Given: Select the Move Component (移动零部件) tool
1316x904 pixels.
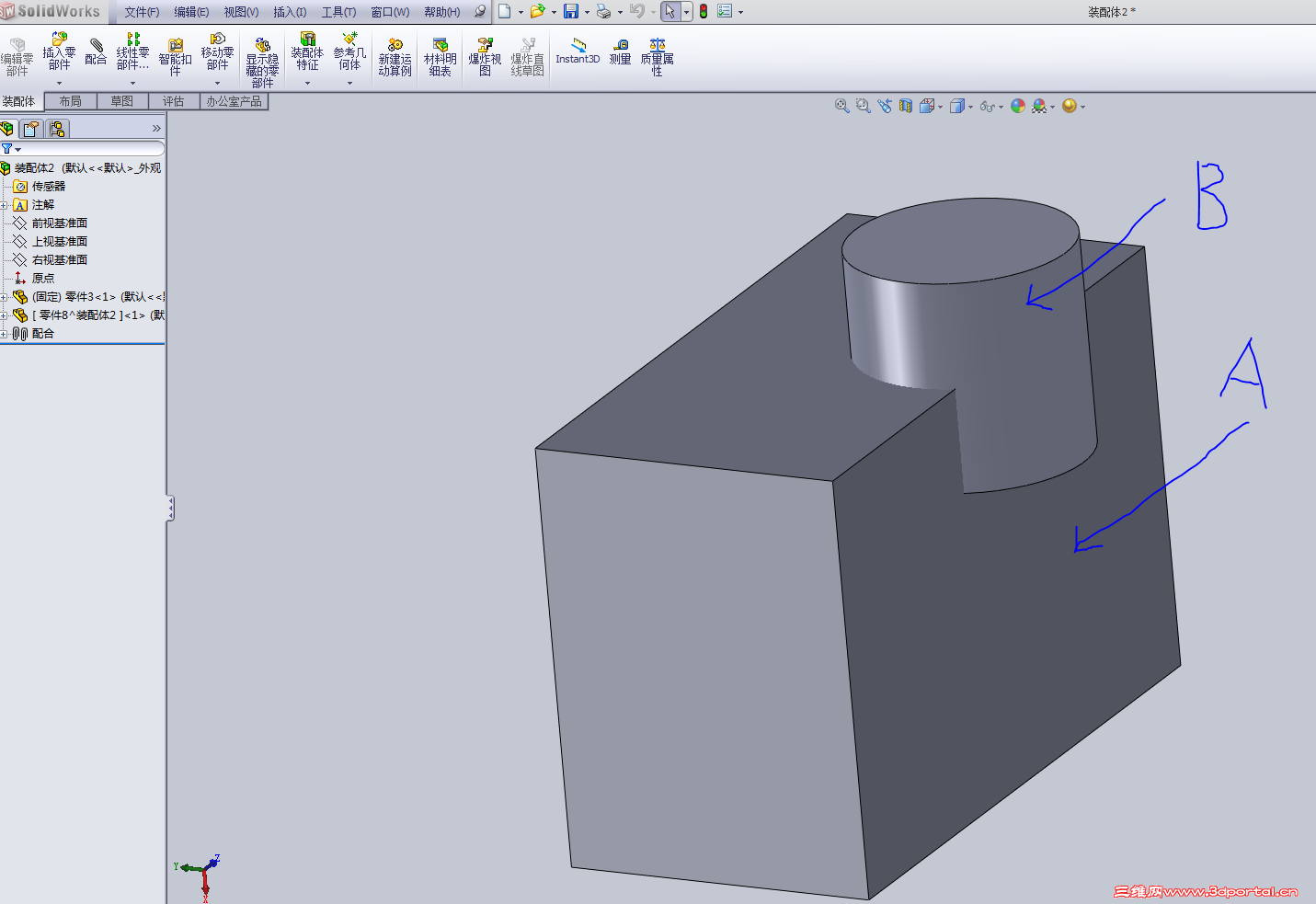Looking at the screenshot, I should [217, 51].
